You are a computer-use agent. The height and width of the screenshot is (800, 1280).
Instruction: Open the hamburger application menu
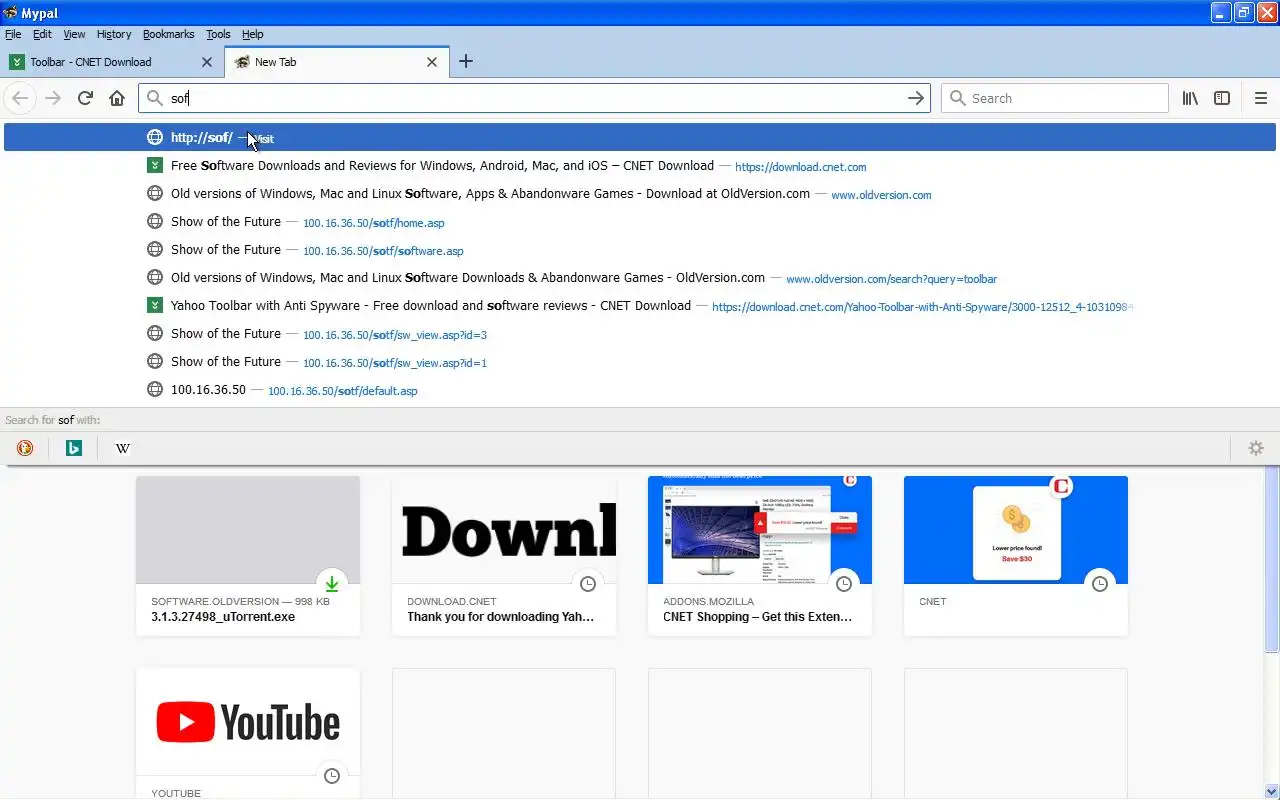click(x=1260, y=98)
